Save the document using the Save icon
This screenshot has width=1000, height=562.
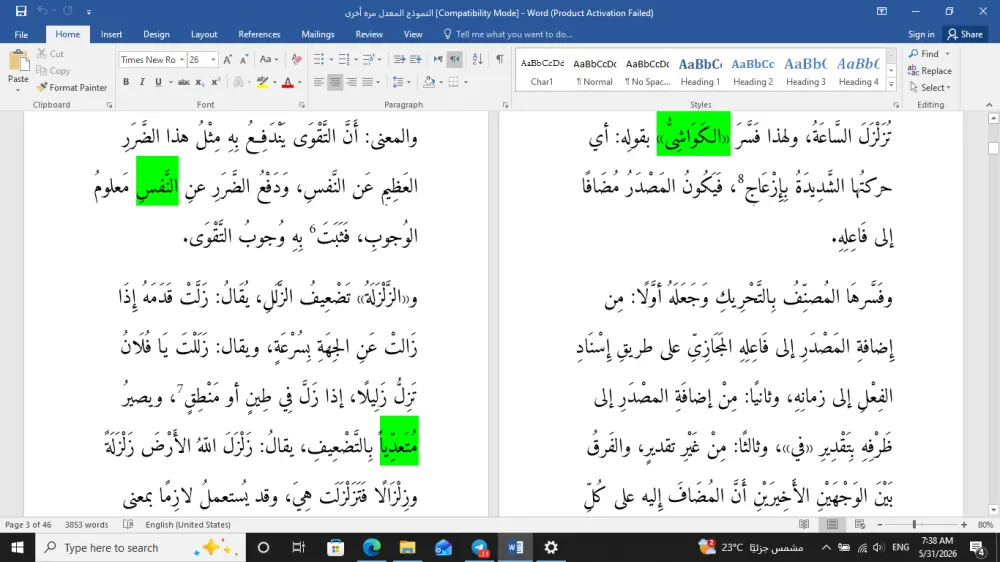click(21, 11)
